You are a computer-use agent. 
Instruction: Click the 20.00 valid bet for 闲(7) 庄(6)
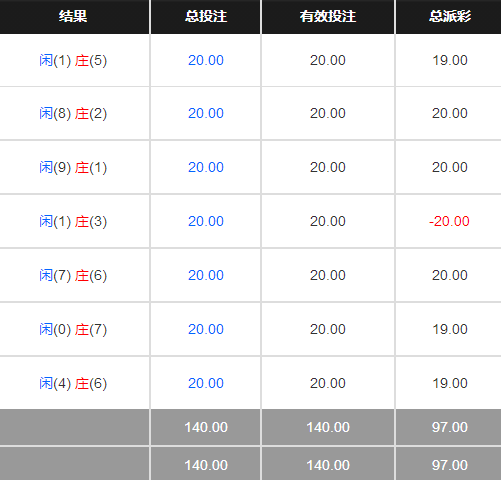pos(328,275)
